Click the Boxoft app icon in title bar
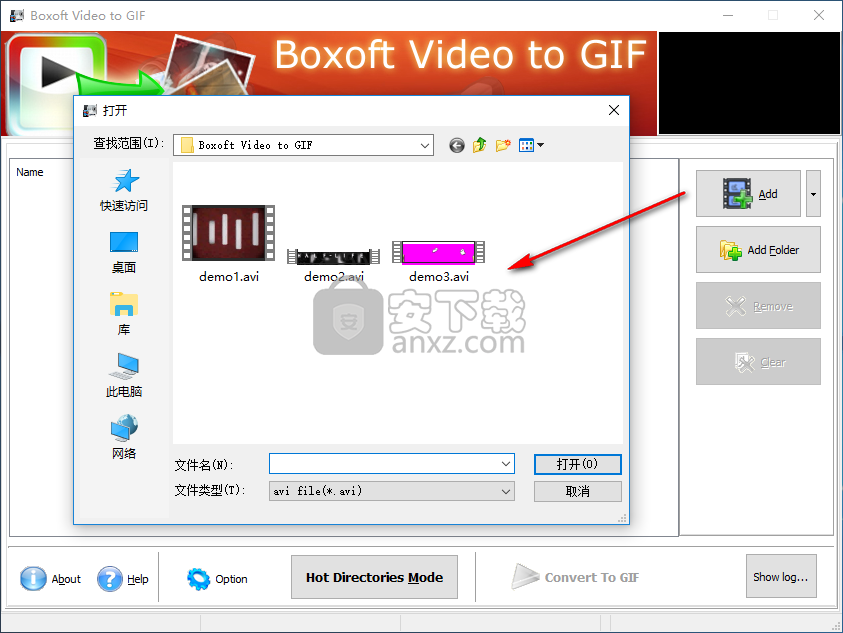843x633 pixels. pyautogui.click(x=17, y=15)
